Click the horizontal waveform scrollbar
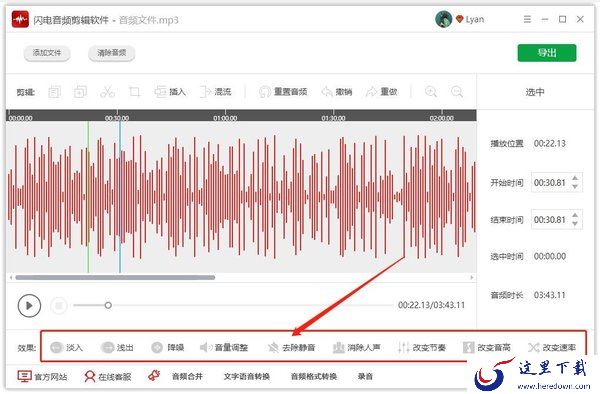Viewport: 600px width, 394px height. 115,277
